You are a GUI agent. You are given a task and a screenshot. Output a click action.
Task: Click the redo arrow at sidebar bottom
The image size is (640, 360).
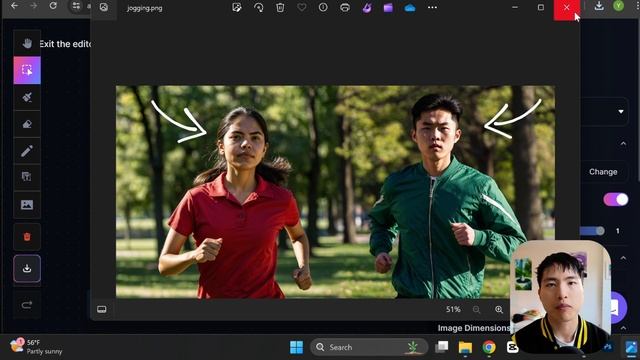click(27, 304)
